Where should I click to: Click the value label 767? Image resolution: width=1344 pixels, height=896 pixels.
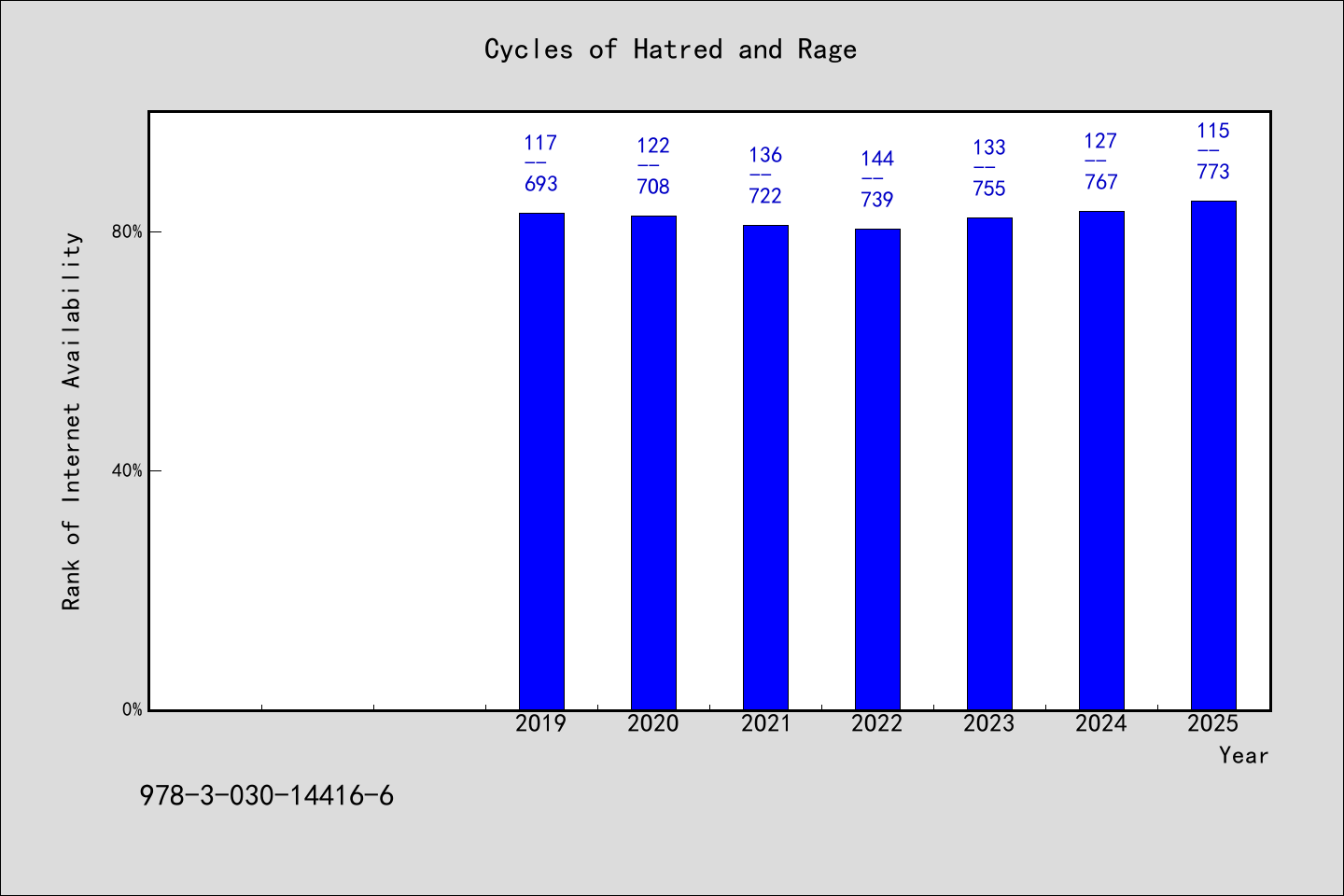(x=1101, y=182)
